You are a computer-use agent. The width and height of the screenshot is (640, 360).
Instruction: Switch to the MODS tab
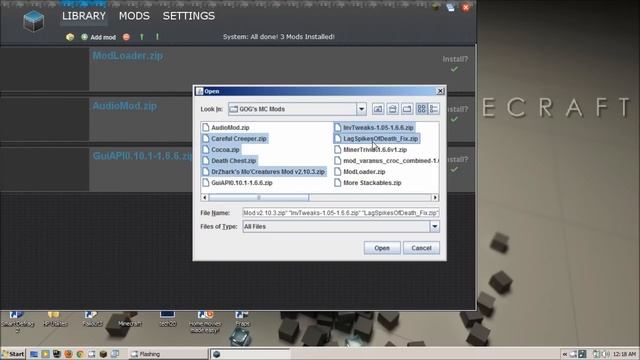tap(134, 16)
